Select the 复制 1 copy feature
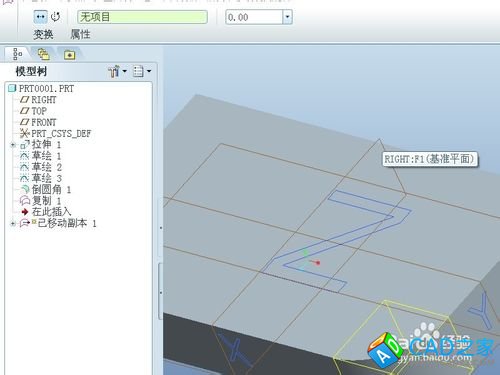This screenshot has width=500, height=375. (46, 201)
